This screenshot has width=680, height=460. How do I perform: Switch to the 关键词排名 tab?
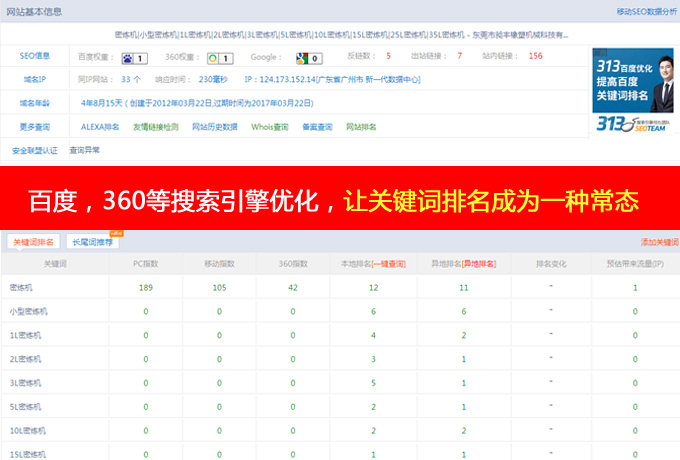click(x=32, y=242)
